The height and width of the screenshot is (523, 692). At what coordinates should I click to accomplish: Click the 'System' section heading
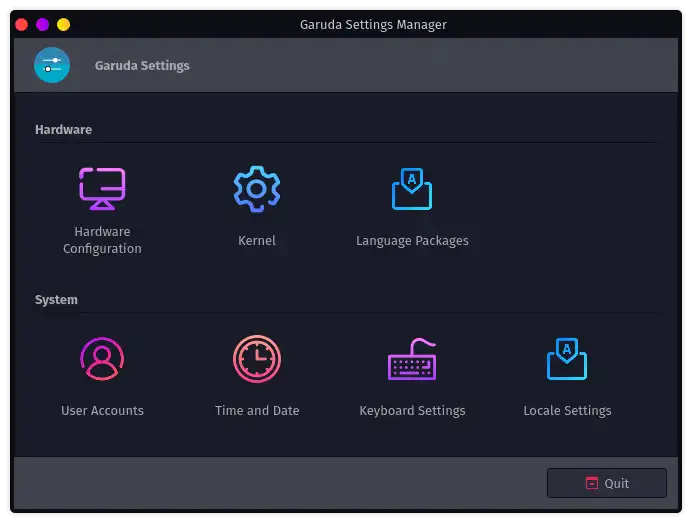coord(56,300)
